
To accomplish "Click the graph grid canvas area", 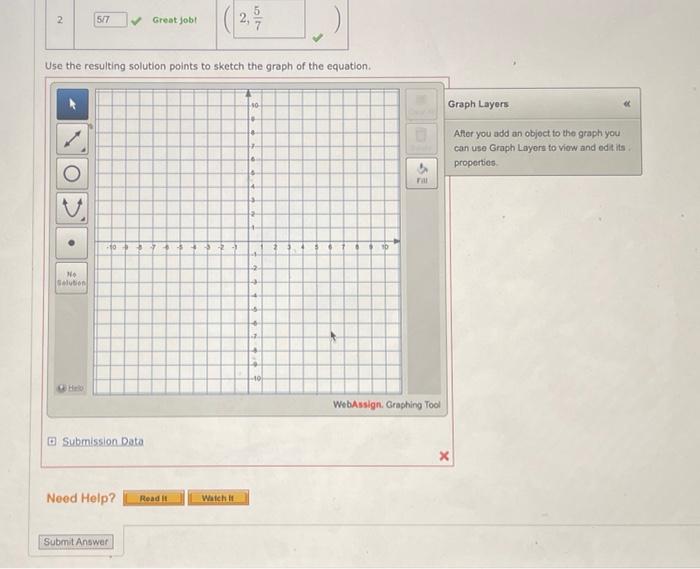I will [247, 242].
